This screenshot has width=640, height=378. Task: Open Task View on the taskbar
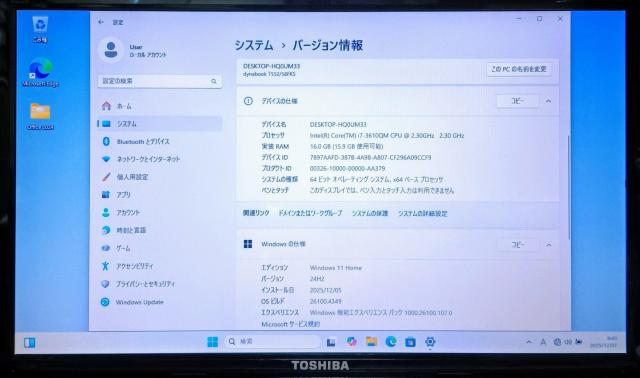331,342
